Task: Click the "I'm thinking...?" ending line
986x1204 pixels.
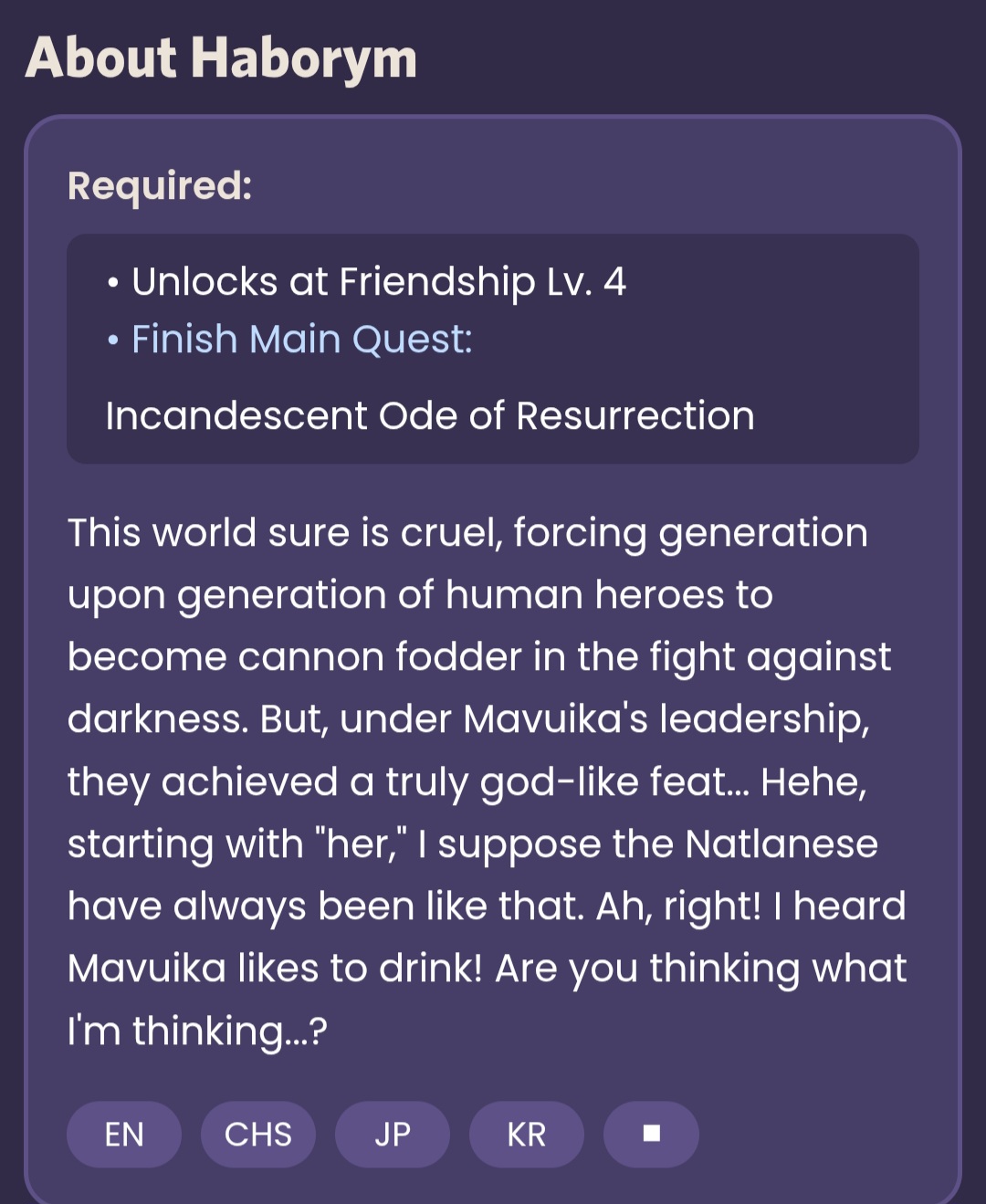Action: click(x=197, y=1031)
